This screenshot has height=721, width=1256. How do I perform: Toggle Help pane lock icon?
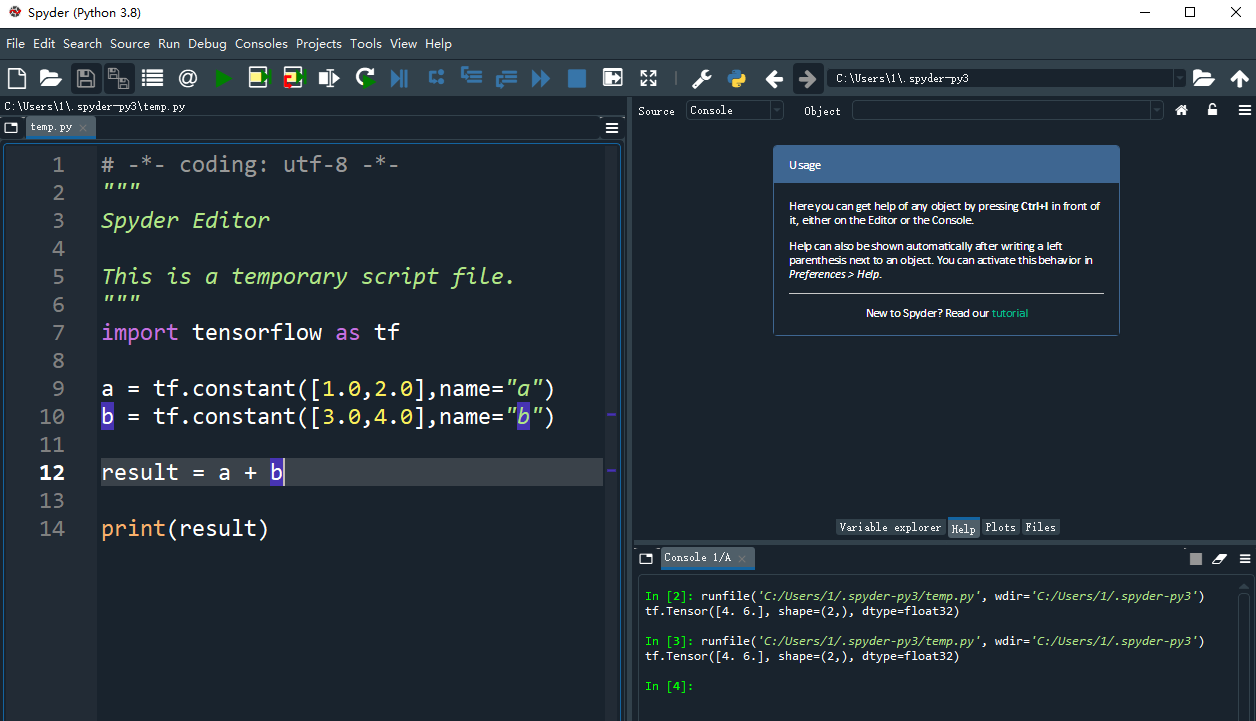click(x=1212, y=111)
